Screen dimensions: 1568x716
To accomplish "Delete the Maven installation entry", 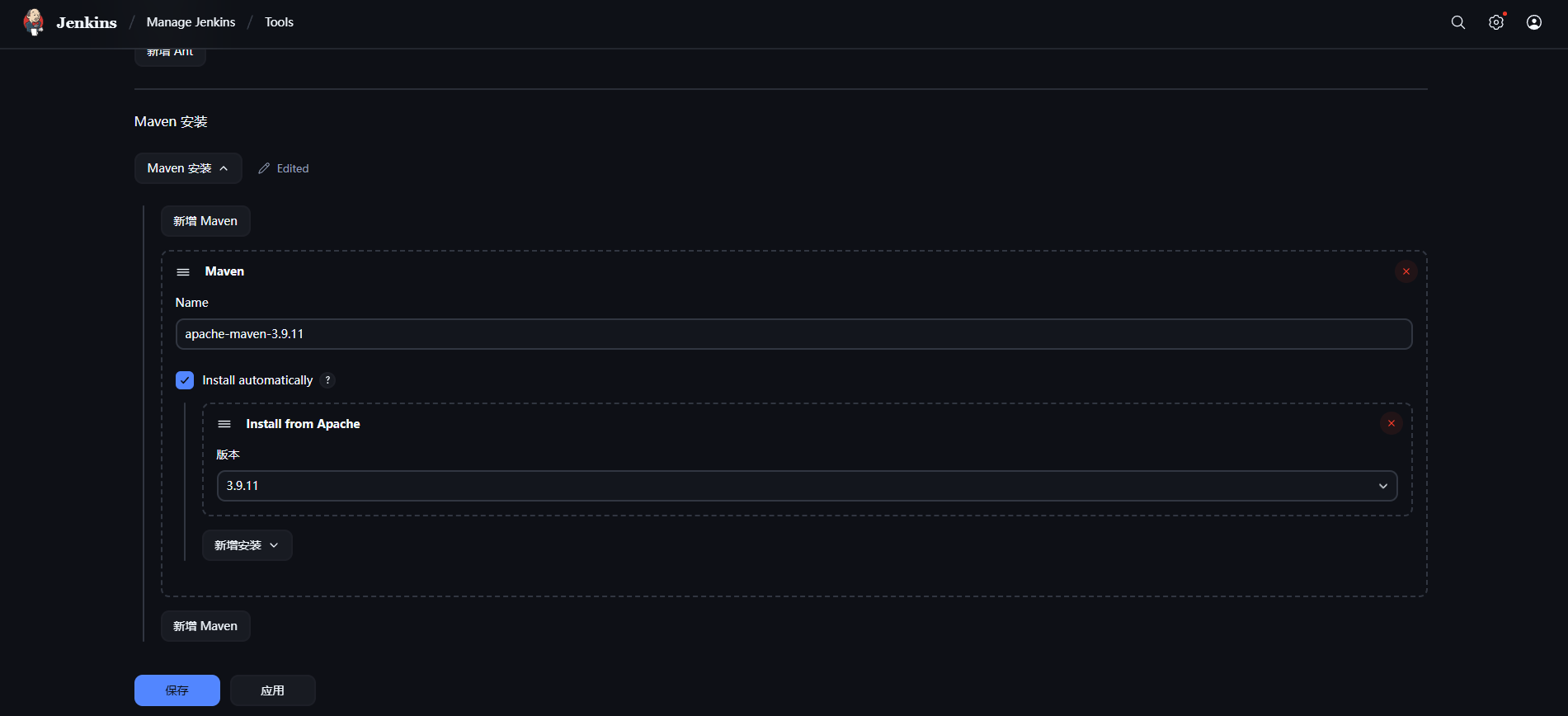I will [1406, 271].
